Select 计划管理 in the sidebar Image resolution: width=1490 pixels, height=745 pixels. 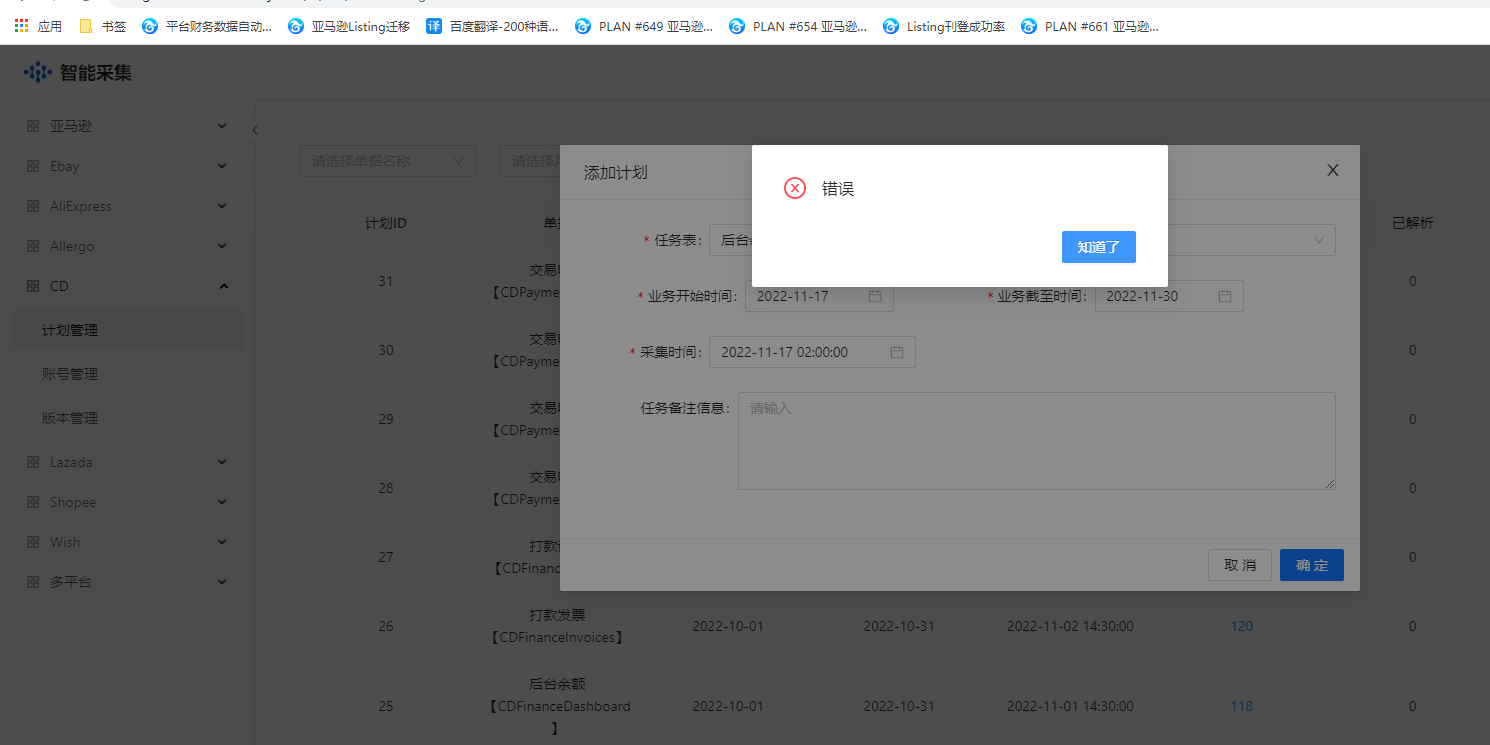pos(127,330)
